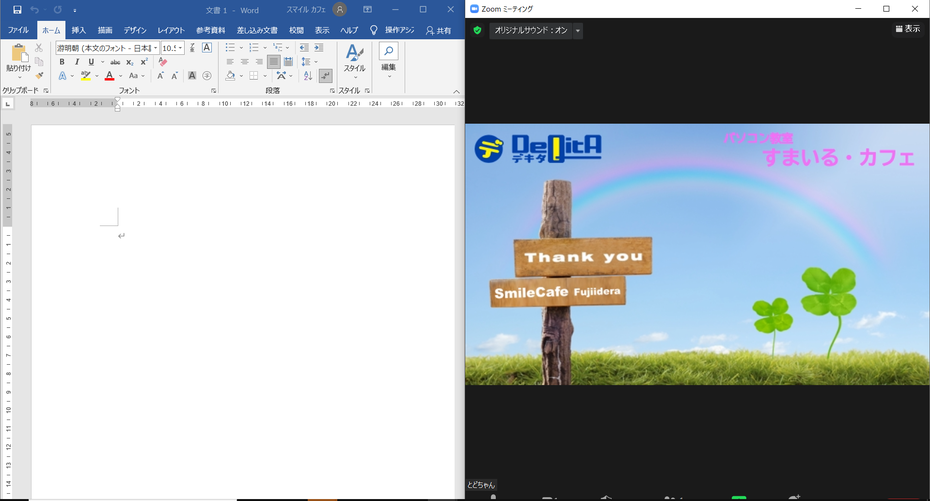Toggle Bold formatting
The height and width of the screenshot is (501, 930).
[x=62, y=62]
